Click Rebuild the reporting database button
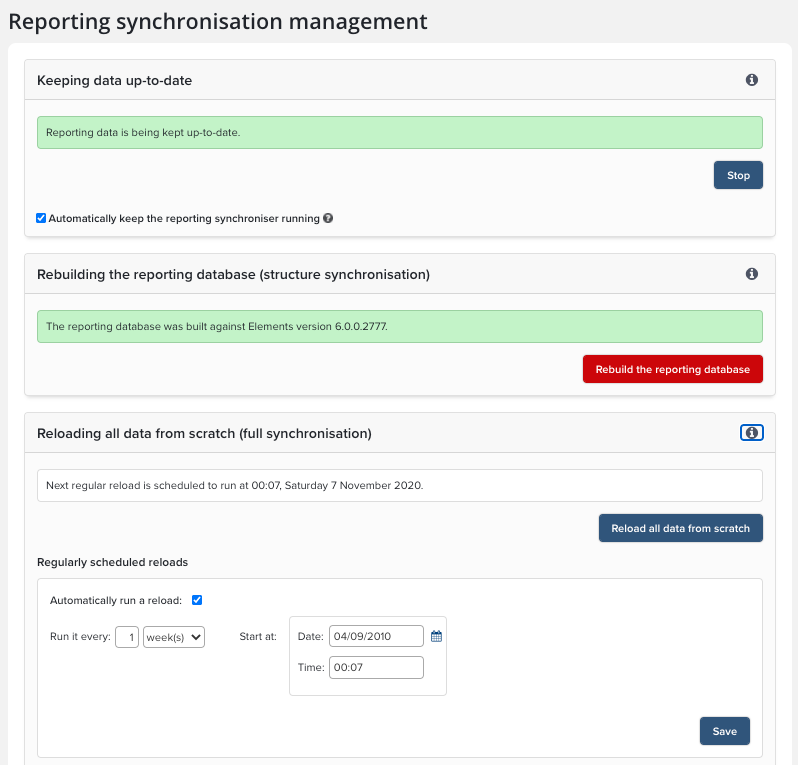The image size is (798, 765). tap(672, 369)
